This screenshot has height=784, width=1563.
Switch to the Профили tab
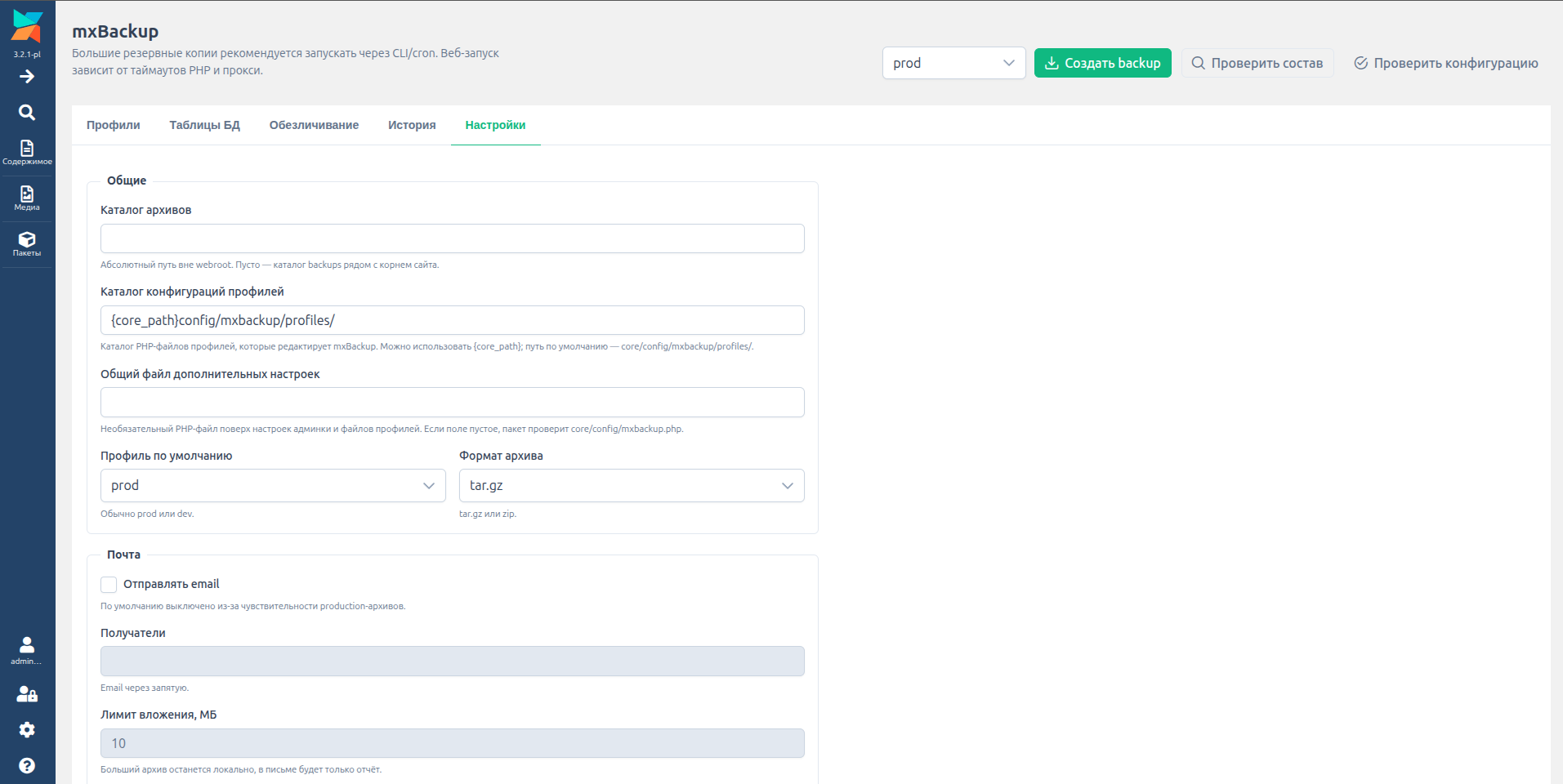click(x=114, y=125)
